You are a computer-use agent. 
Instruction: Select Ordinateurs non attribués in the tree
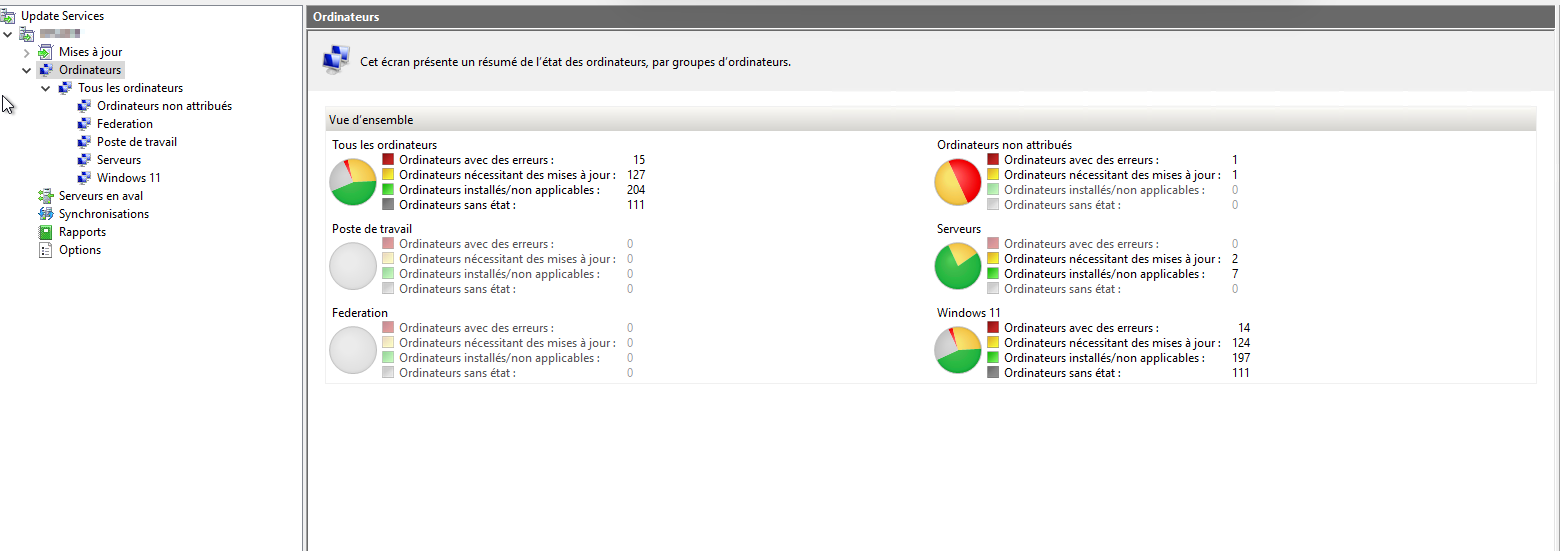tap(164, 106)
